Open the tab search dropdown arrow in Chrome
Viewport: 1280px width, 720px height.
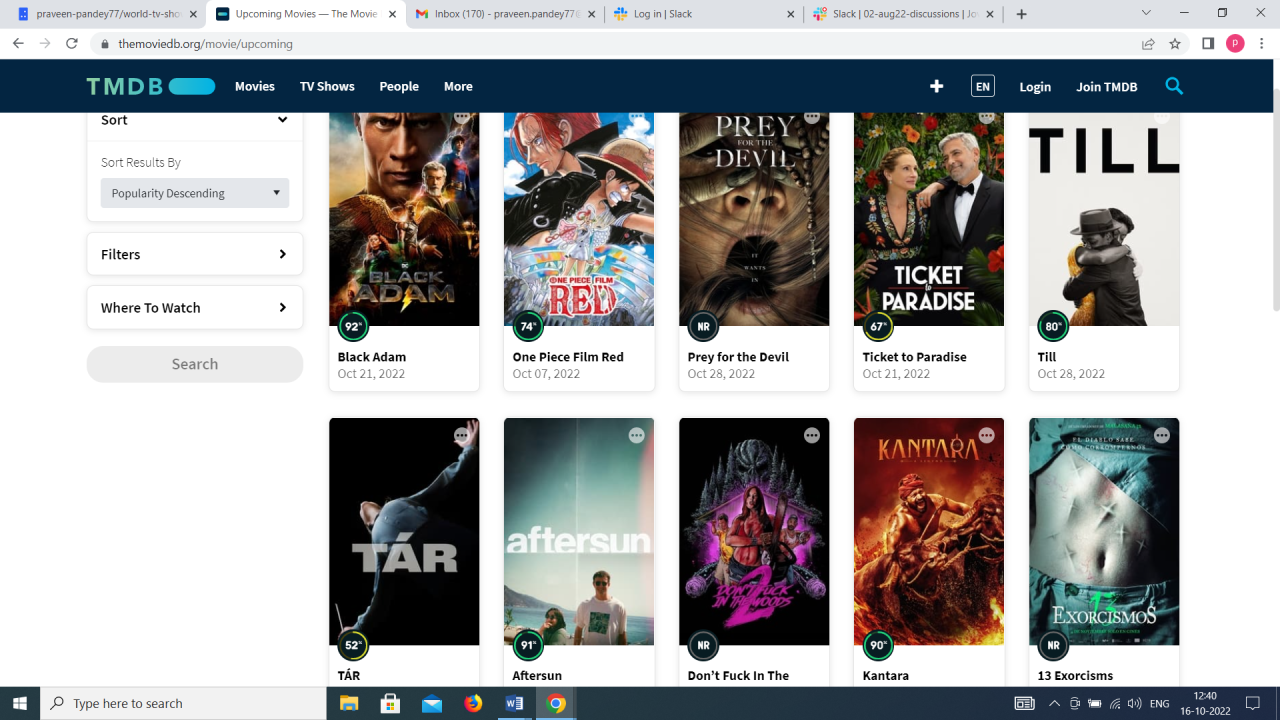(x=1146, y=13)
